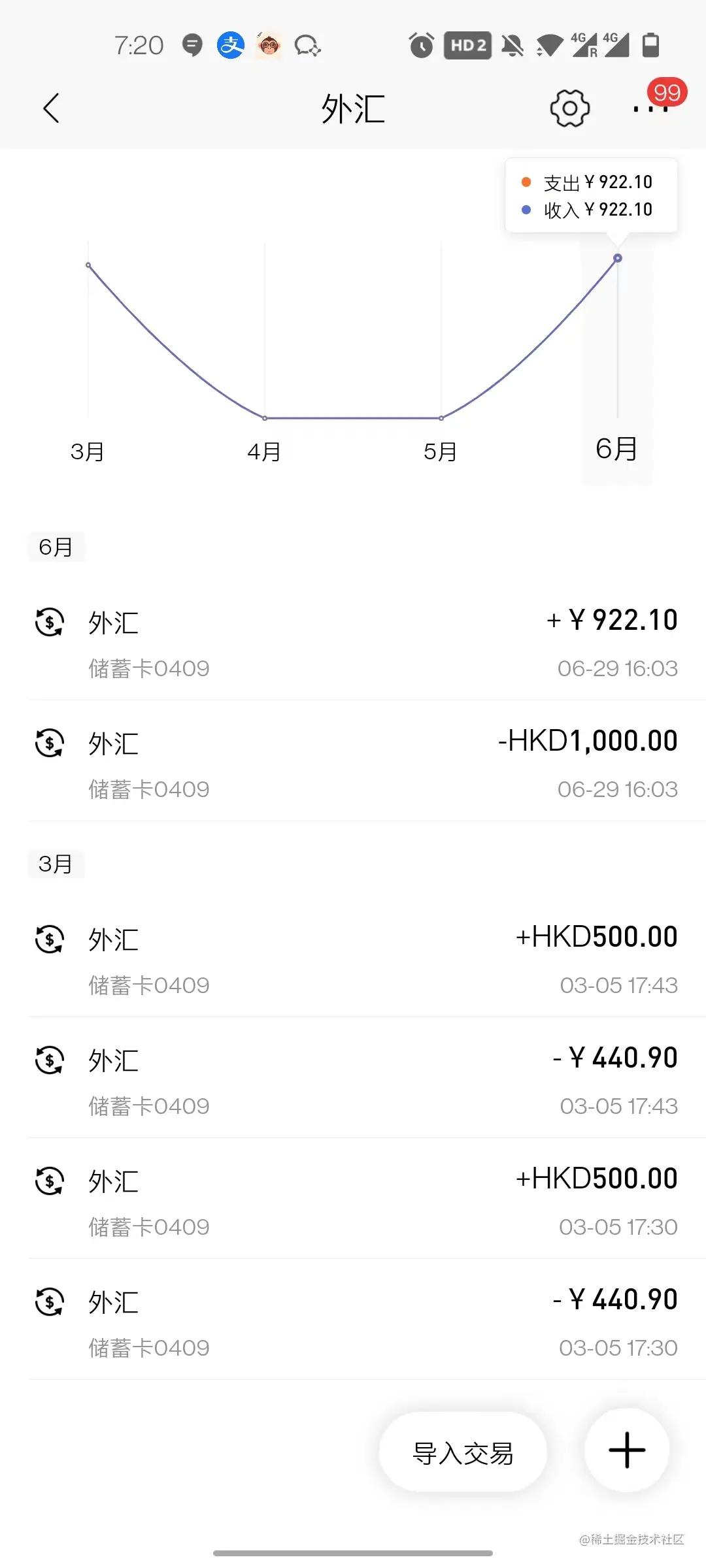Tap the 3月 section header label
This screenshot has height=1568, width=706.
(56, 864)
